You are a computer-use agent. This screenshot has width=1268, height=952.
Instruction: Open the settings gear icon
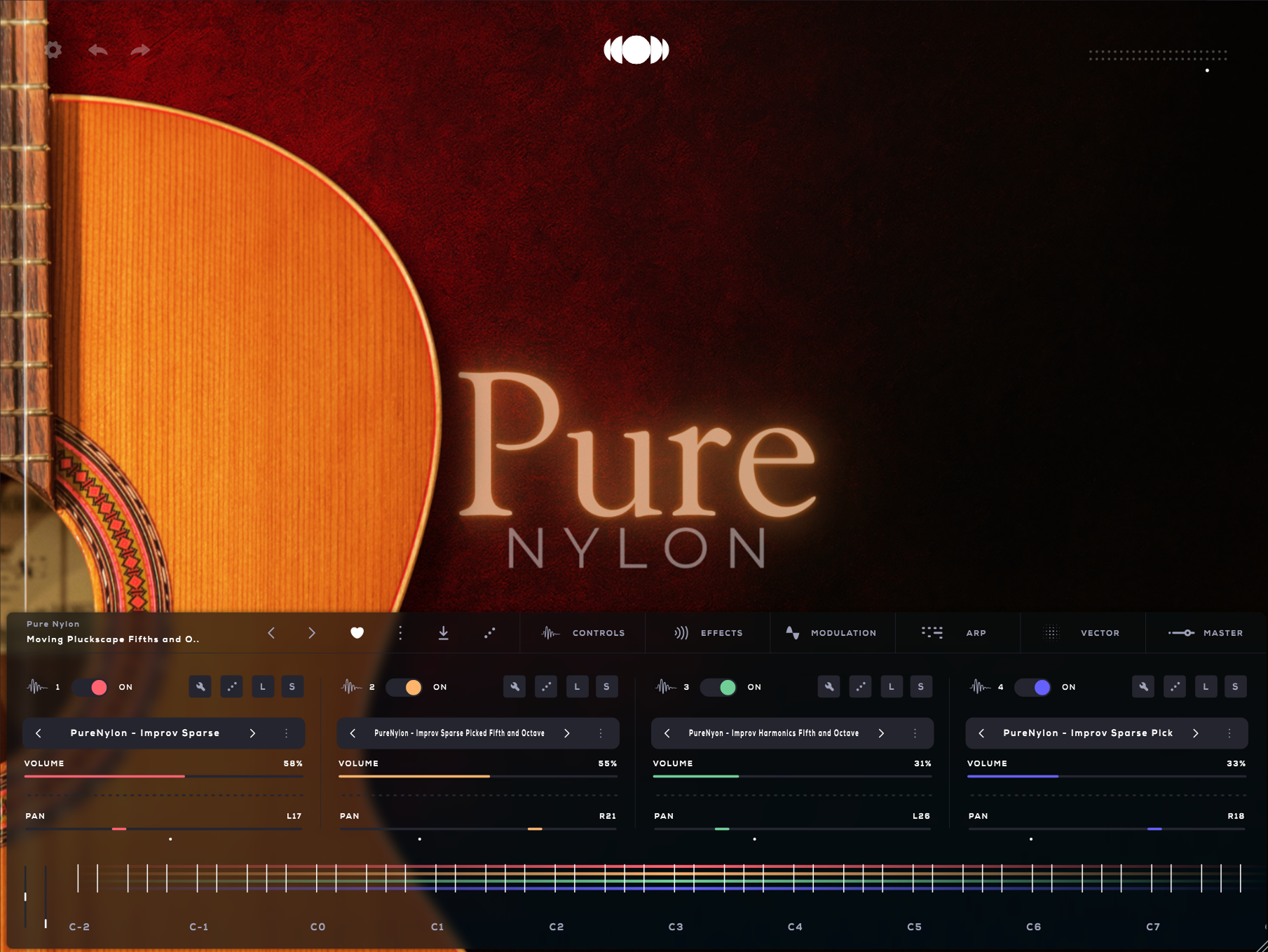(x=53, y=50)
